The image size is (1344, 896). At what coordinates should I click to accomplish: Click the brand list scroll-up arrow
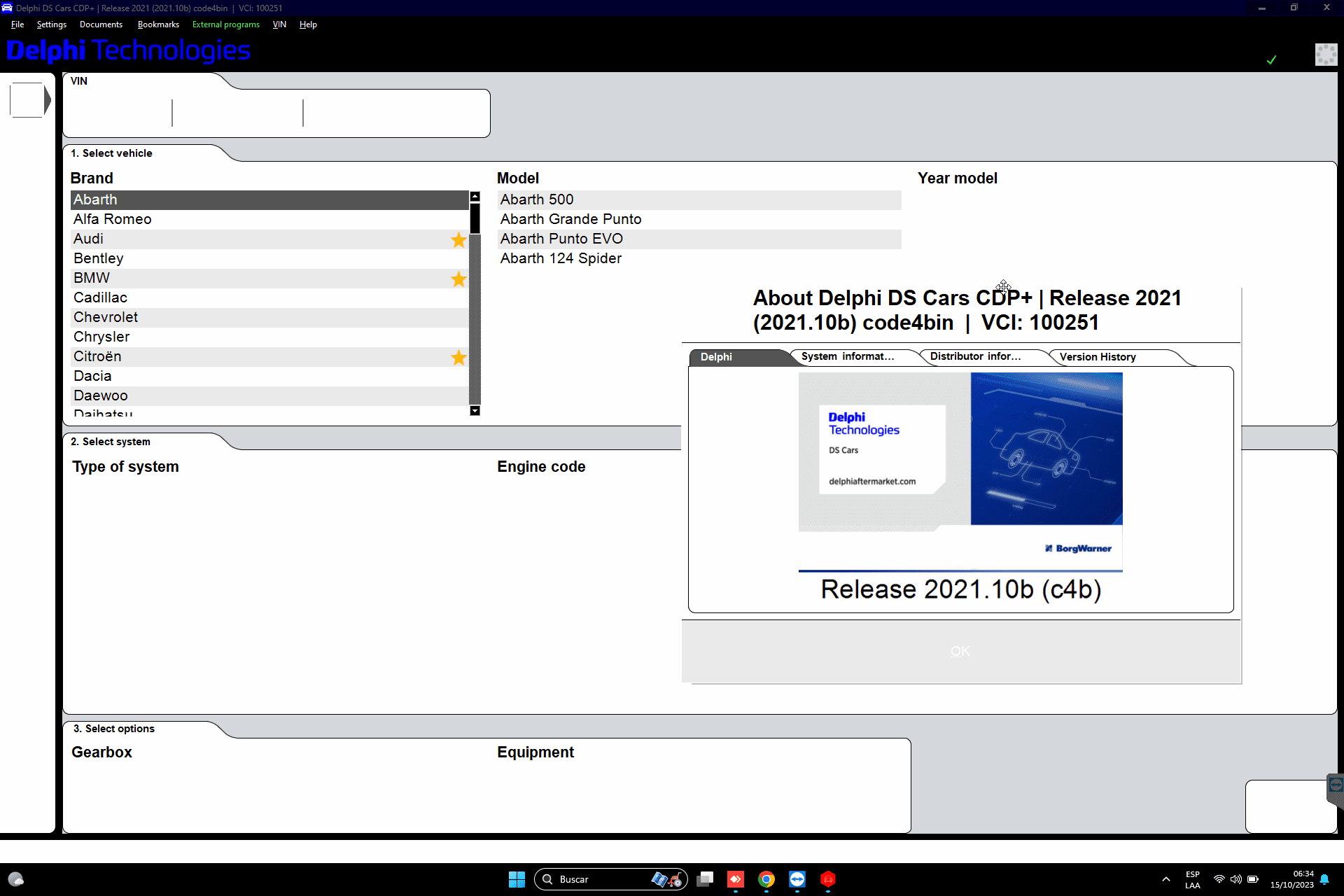tap(473, 196)
